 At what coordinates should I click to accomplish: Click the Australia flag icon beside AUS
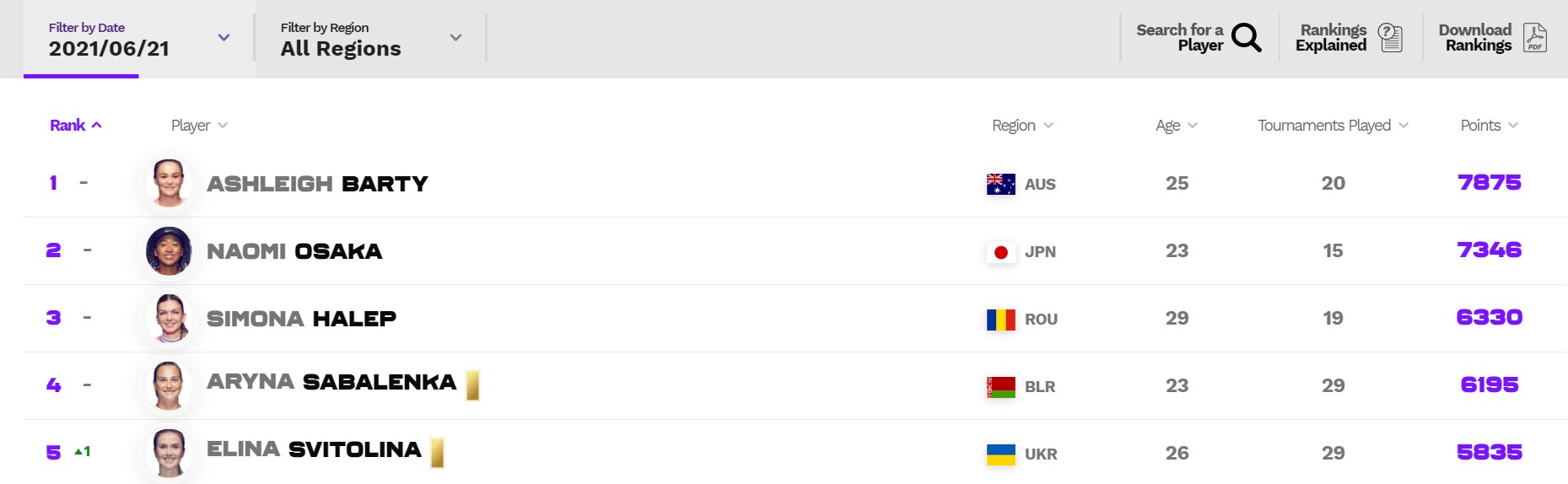pos(1001,184)
